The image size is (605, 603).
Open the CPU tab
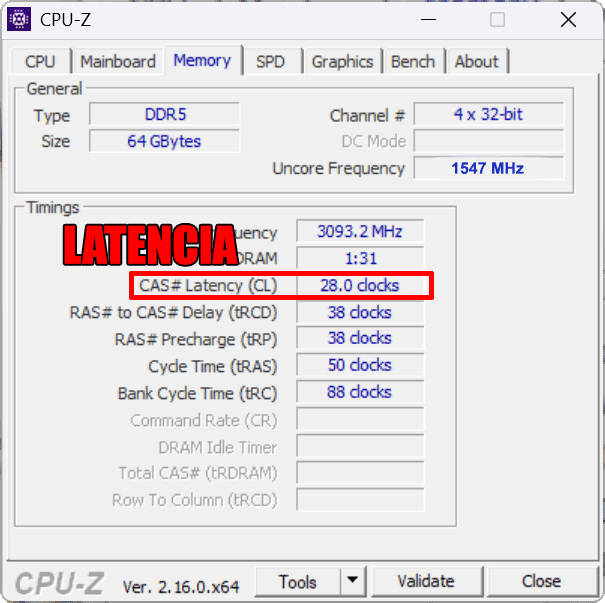pyautogui.click(x=40, y=61)
